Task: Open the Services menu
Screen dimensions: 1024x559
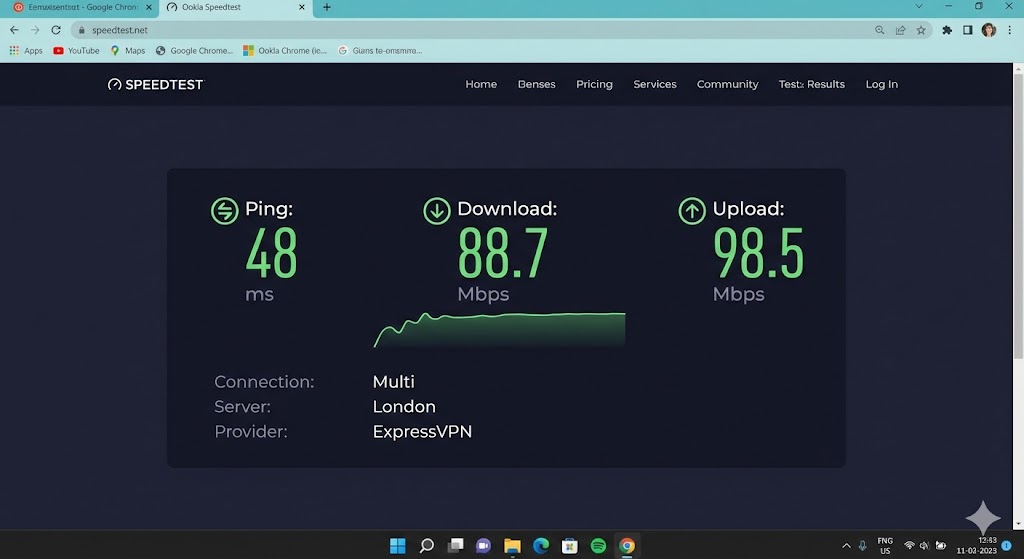Action: pos(655,84)
